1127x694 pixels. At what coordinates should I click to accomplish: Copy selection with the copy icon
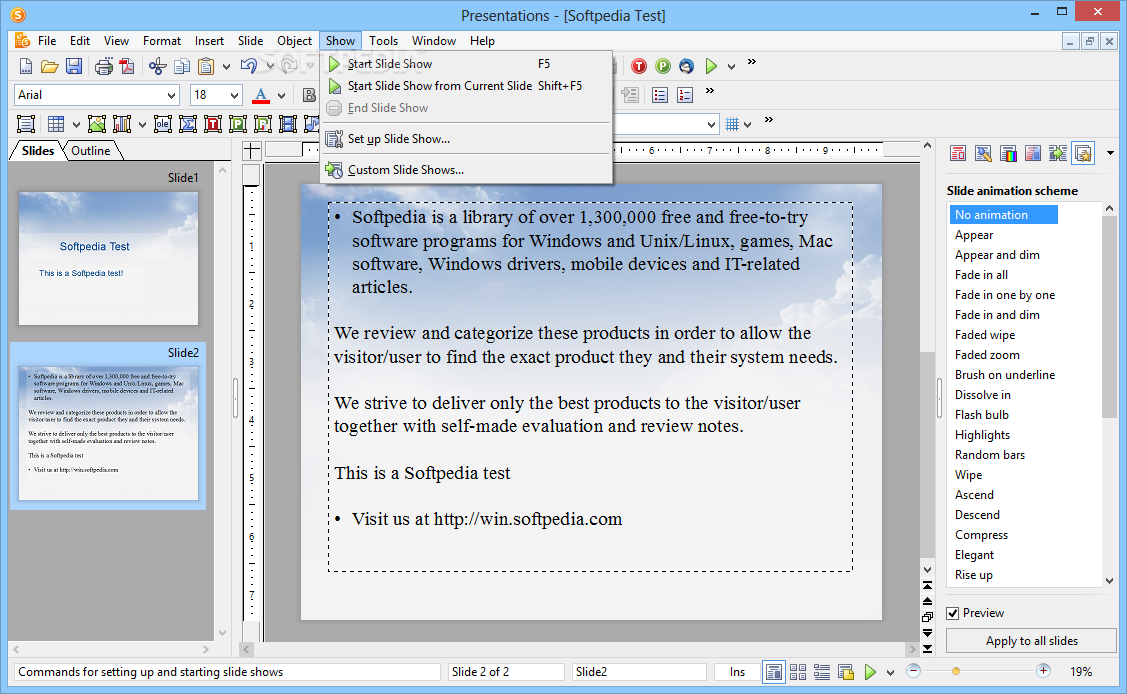point(182,67)
